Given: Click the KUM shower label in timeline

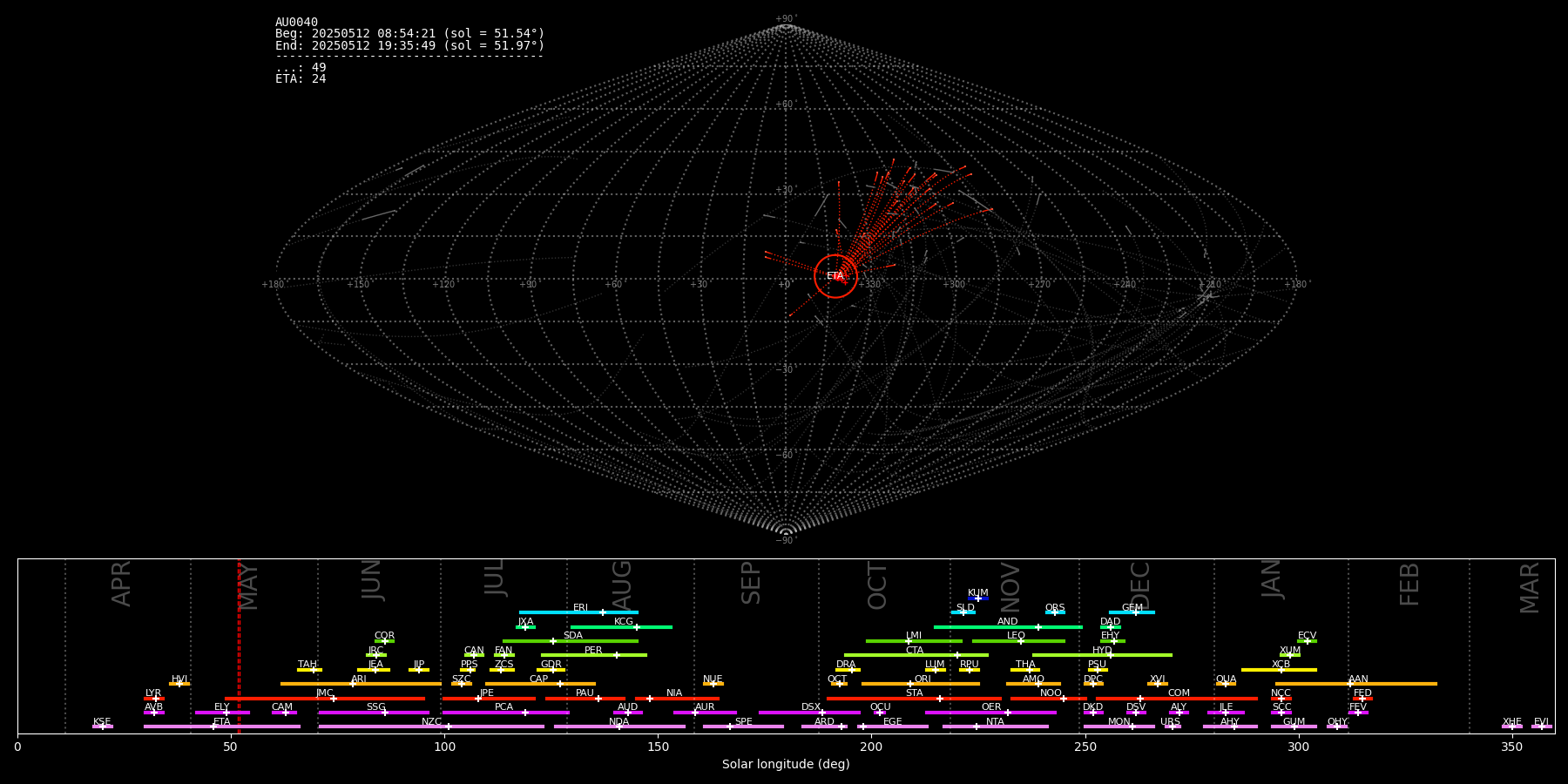Looking at the screenshot, I should tap(978, 593).
